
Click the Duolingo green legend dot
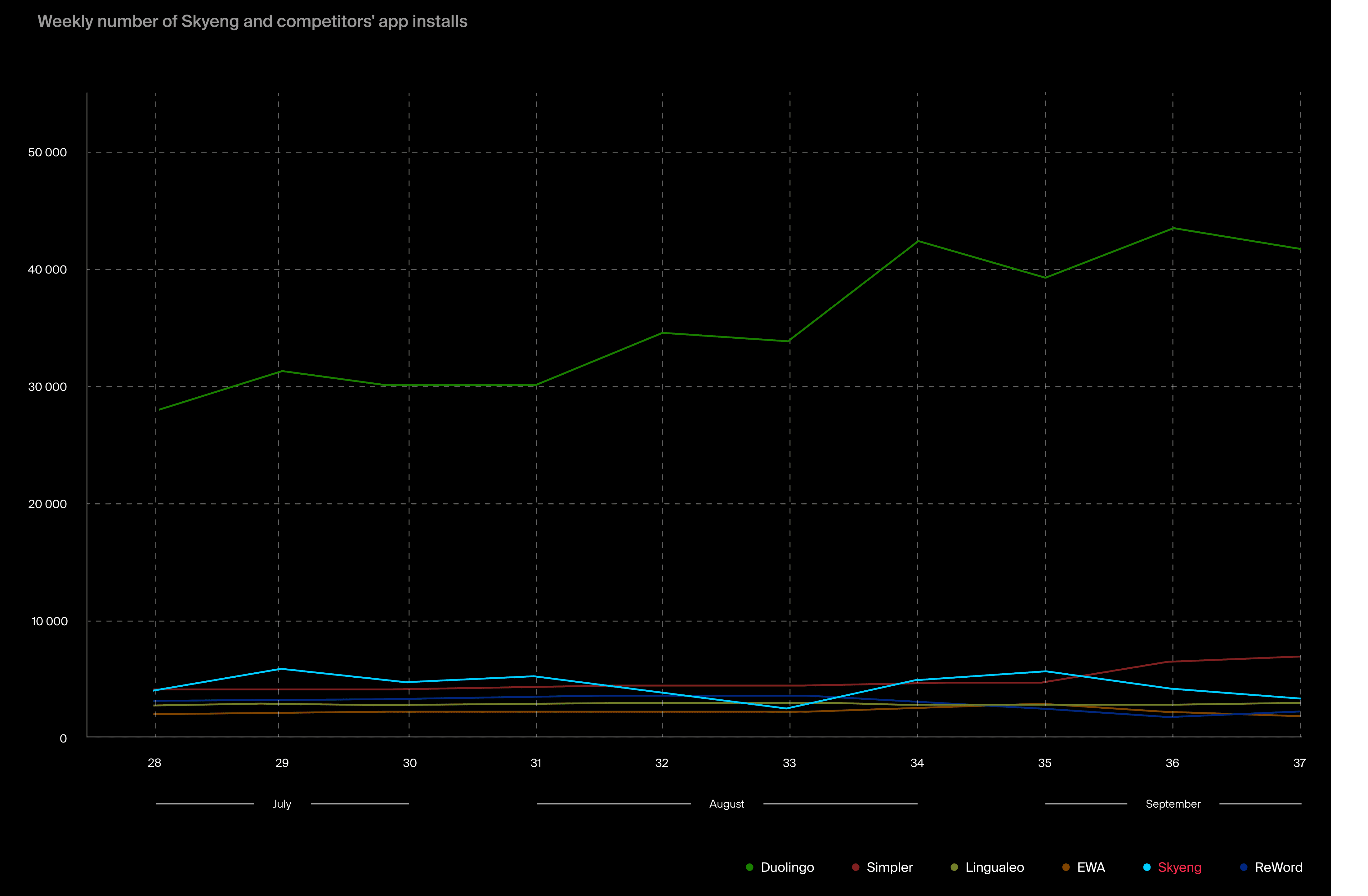[749, 867]
